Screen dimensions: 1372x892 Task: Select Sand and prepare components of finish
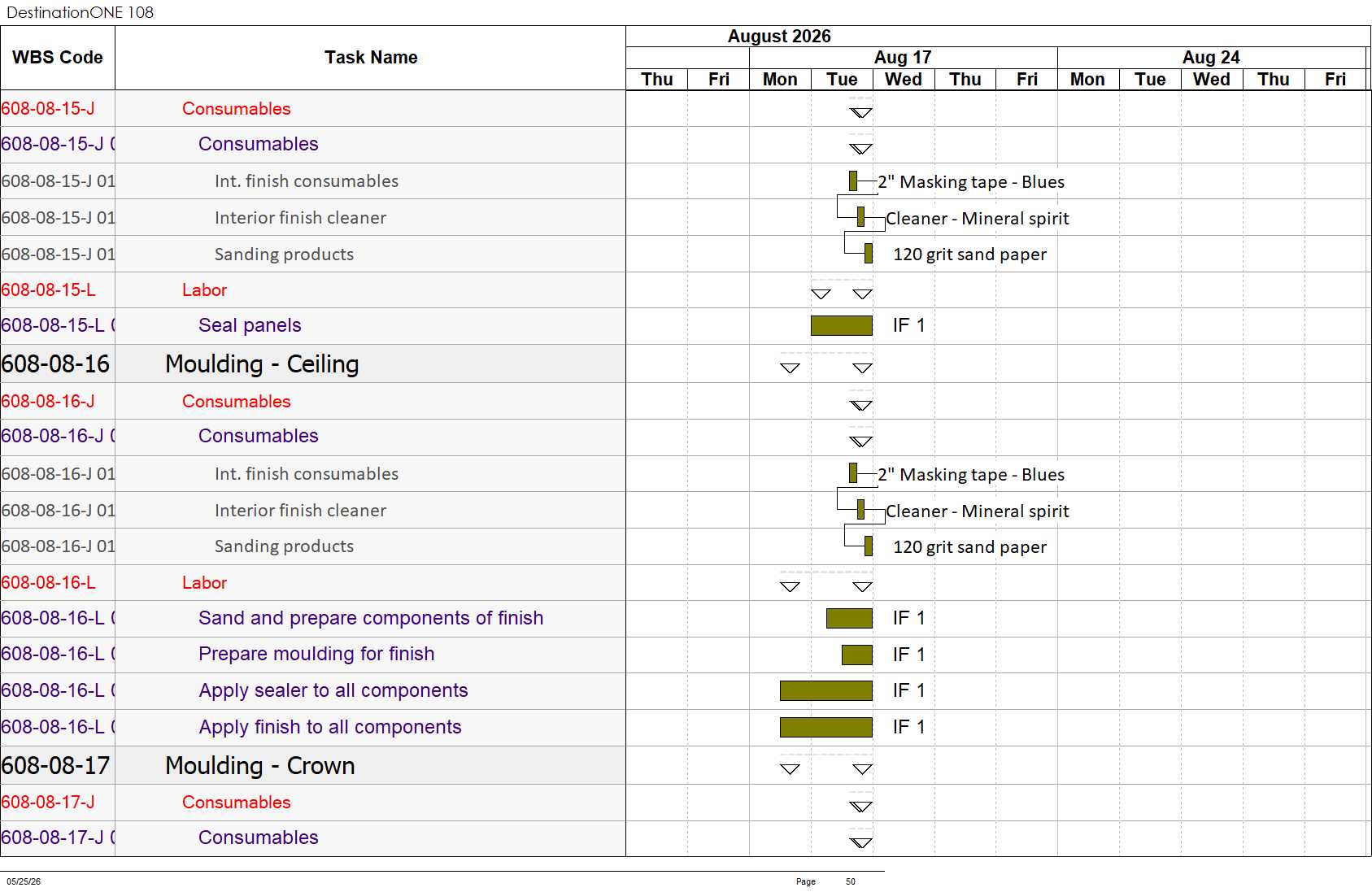point(371,618)
